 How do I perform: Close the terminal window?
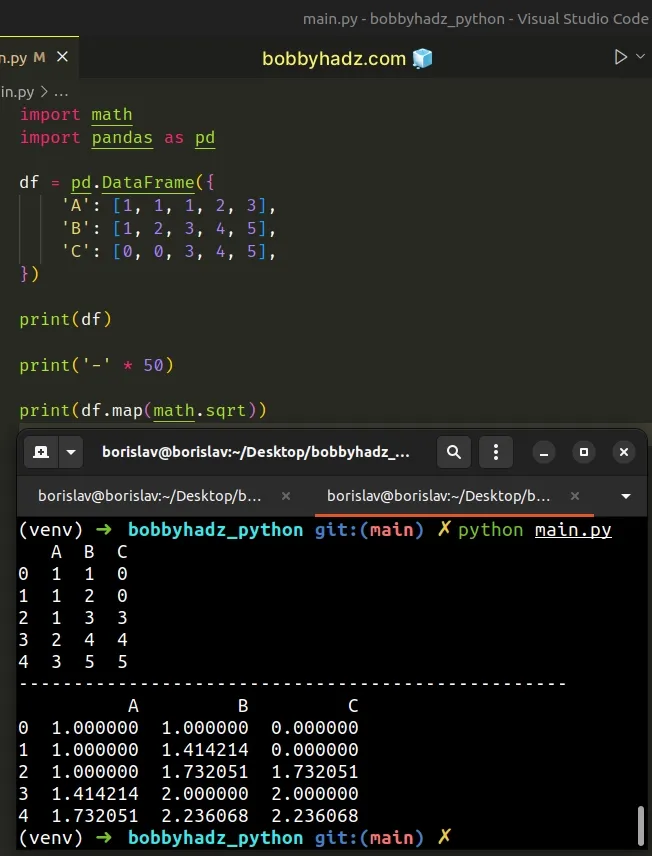[x=624, y=453]
